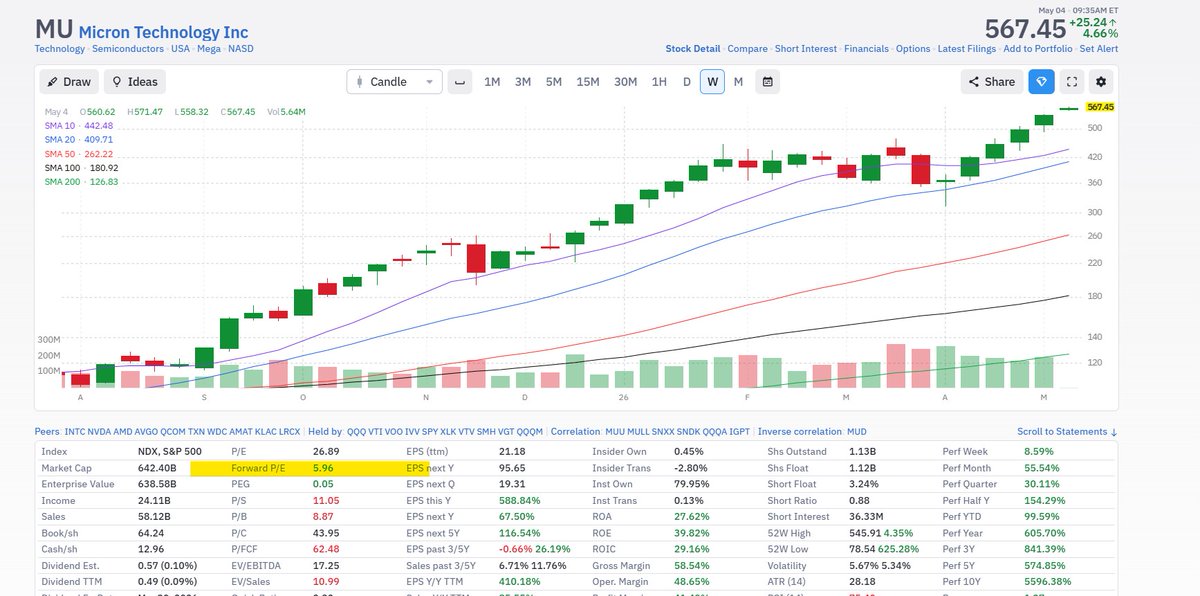Open inverse correlation ticker MUD
1200x596 pixels.
point(857,432)
